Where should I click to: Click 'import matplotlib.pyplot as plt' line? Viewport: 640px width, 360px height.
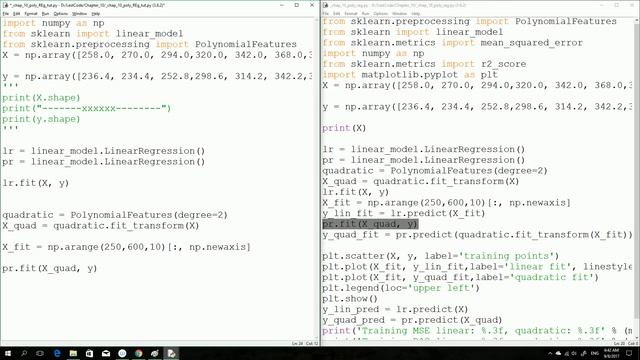pyautogui.click(x=410, y=75)
